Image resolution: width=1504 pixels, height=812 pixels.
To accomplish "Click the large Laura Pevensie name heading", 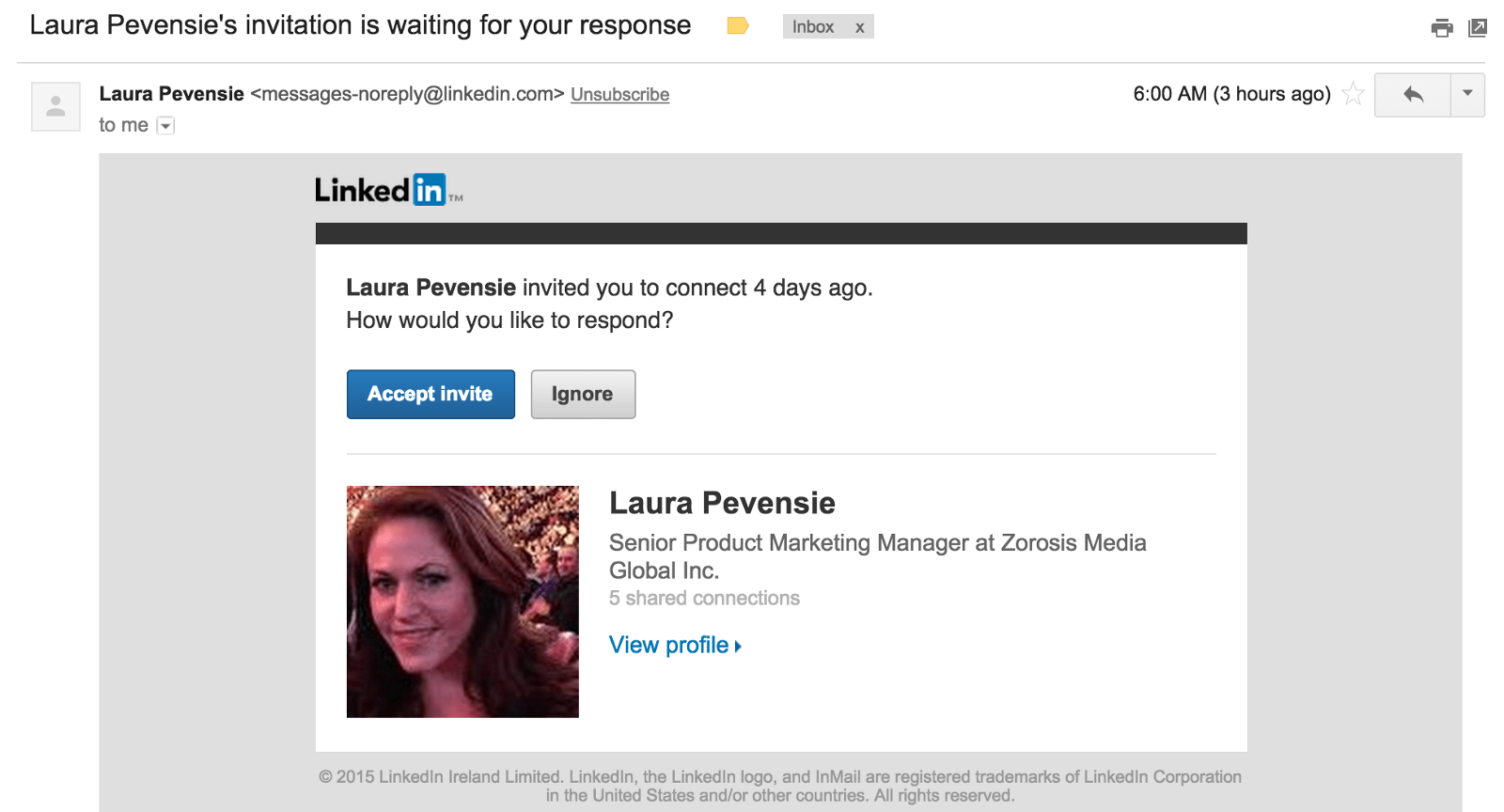I will [722, 504].
